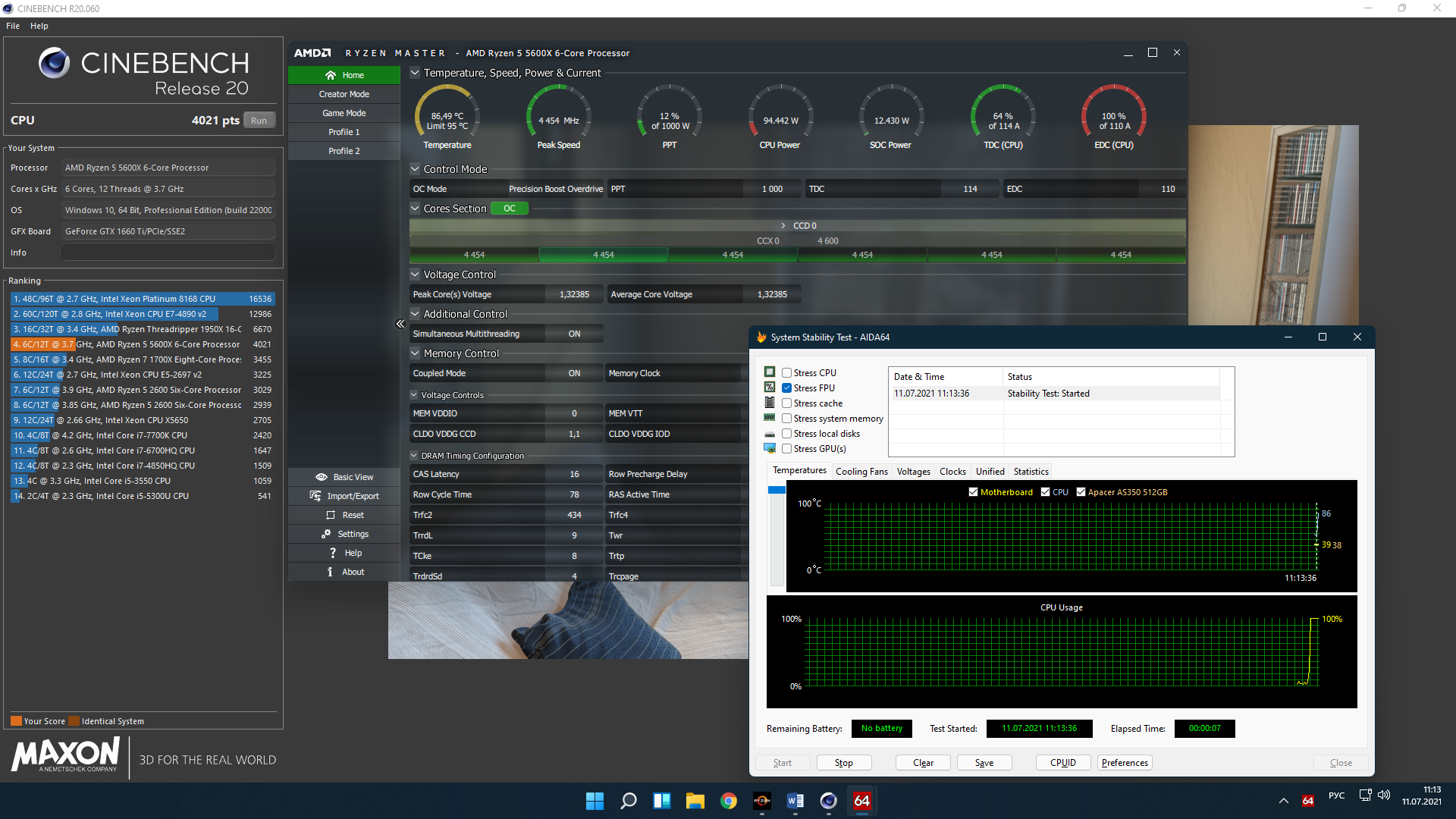This screenshot has width=1456, height=819.
Task: Click the Cinebench taskbar icon
Action: (828, 801)
